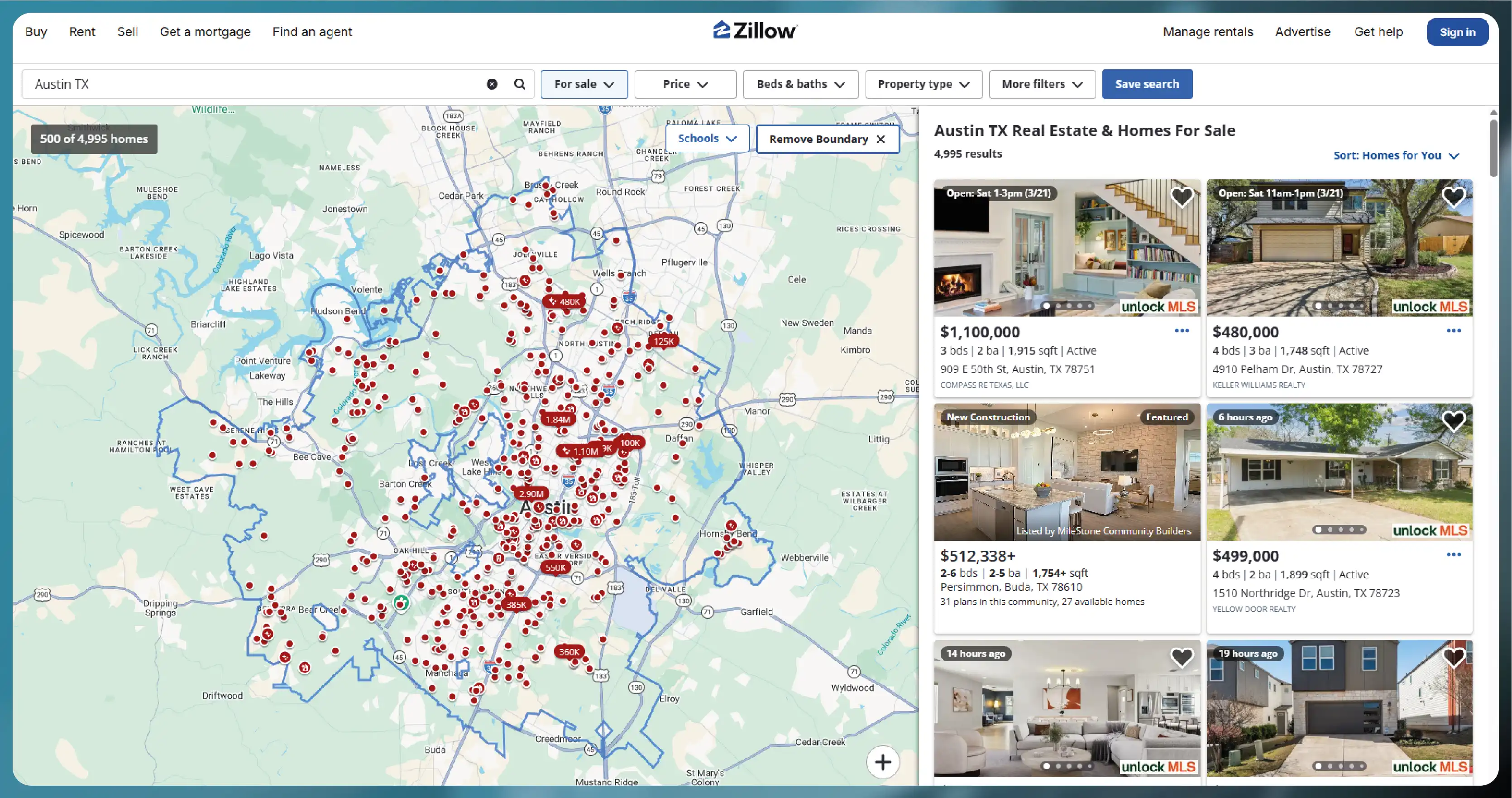Click the 480K price pin on the map
Screen dimensions: 1512x798
564,301
